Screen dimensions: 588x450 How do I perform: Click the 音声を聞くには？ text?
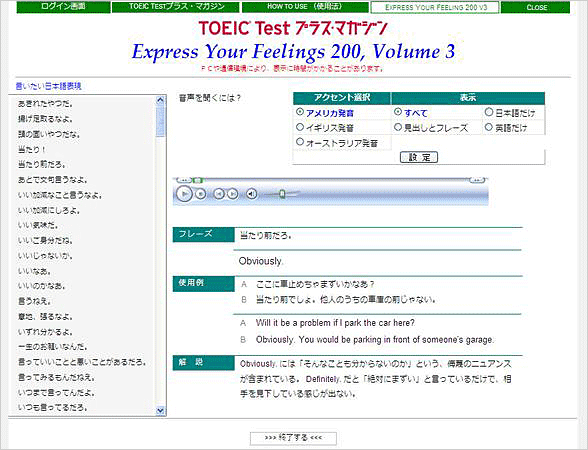point(210,98)
